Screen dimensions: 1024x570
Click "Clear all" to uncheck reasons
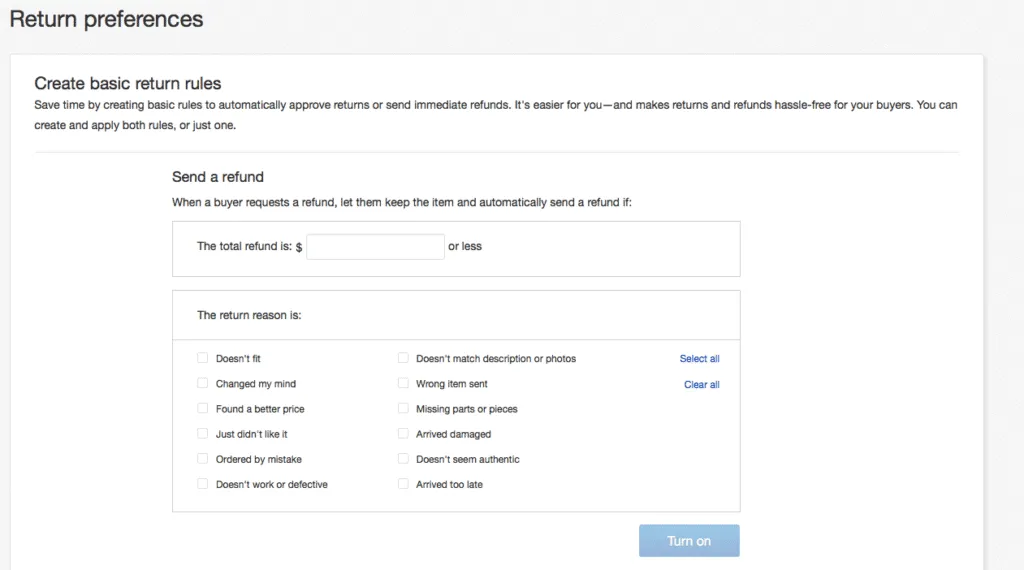pyautogui.click(x=701, y=384)
